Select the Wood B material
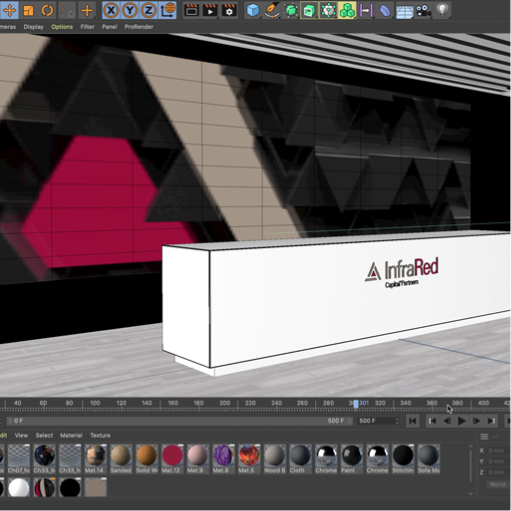Image resolution: width=511 pixels, height=511 pixels. 275,459
